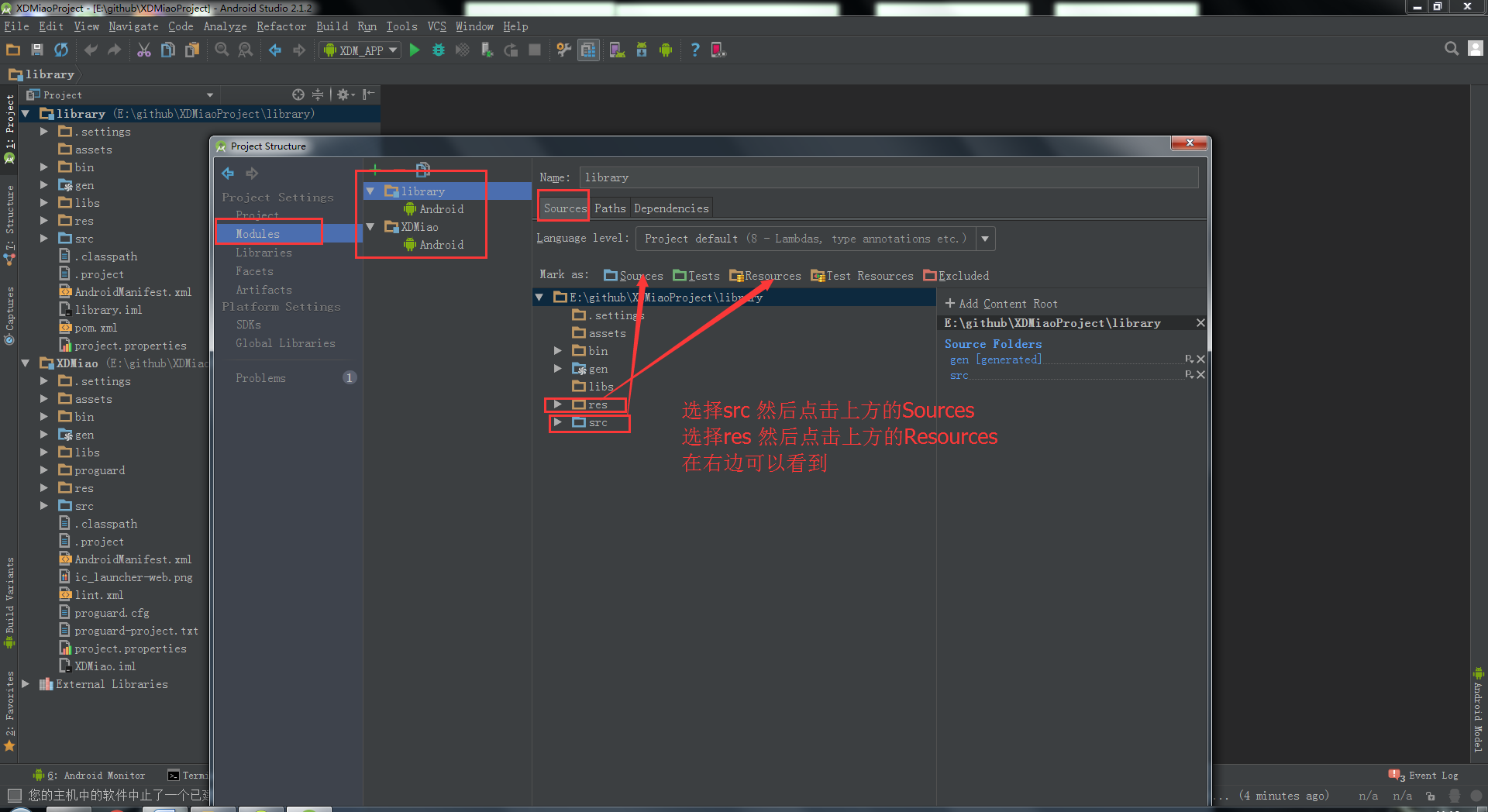Toggle tool window buttons in the status bar corner
The width and height of the screenshot is (1488, 812).
pos(14,795)
